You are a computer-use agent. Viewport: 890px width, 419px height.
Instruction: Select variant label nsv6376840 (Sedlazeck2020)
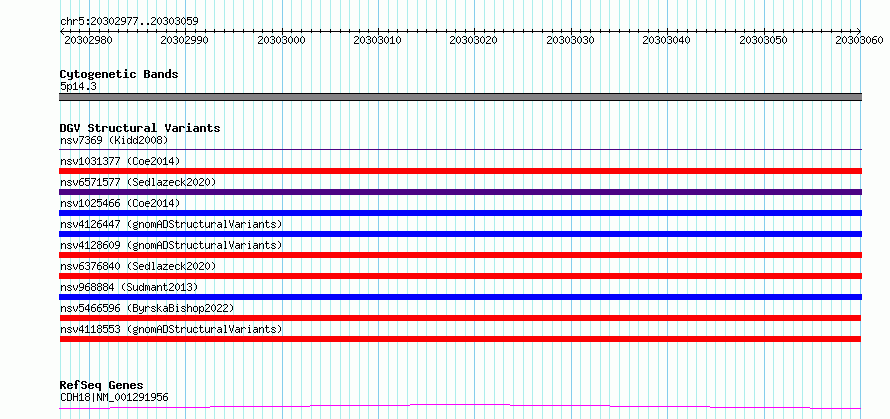pyautogui.click(x=138, y=266)
